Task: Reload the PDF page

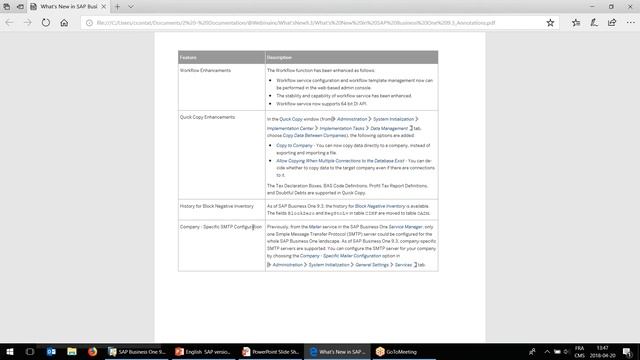Action: click(46, 23)
